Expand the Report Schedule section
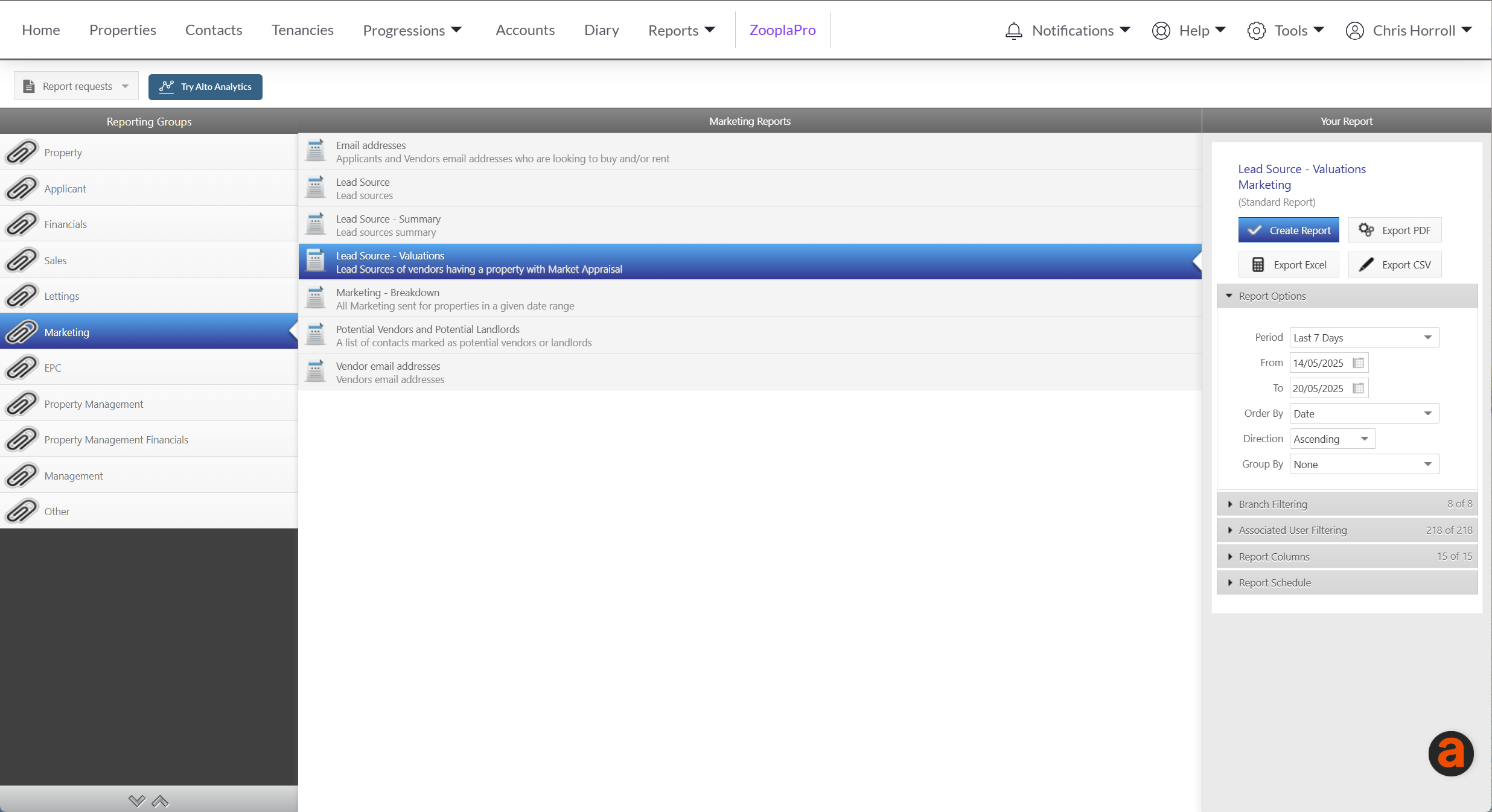 click(x=1347, y=583)
